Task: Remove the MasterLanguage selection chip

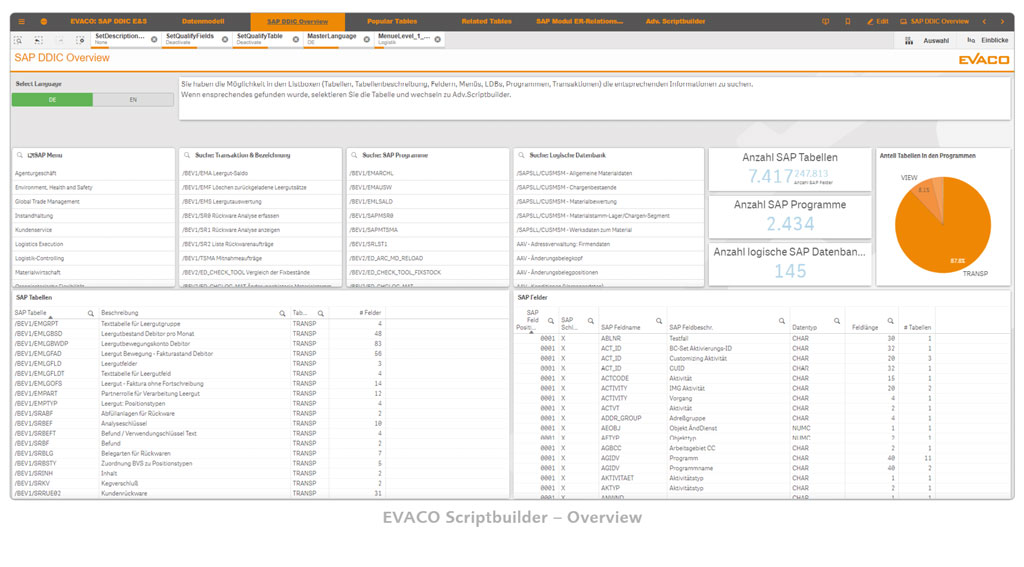Action: pos(366,40)
